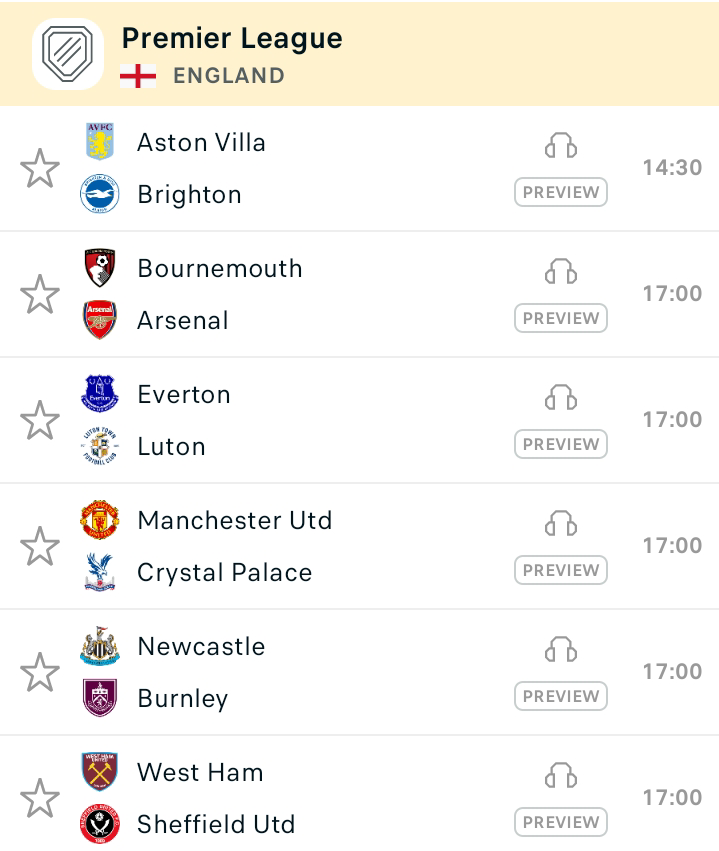This screenshot has height=851, width=719.
Task: Click the Premier League shield logo
Action: click(x=68, y=54)
